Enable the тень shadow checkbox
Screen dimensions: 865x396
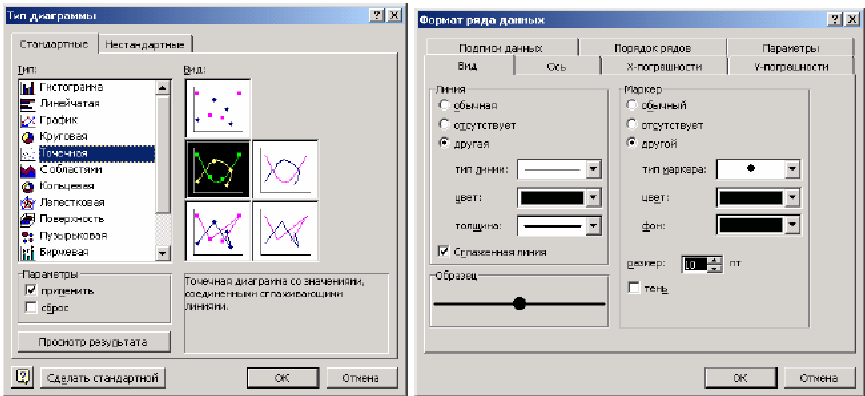click(634, 288)
